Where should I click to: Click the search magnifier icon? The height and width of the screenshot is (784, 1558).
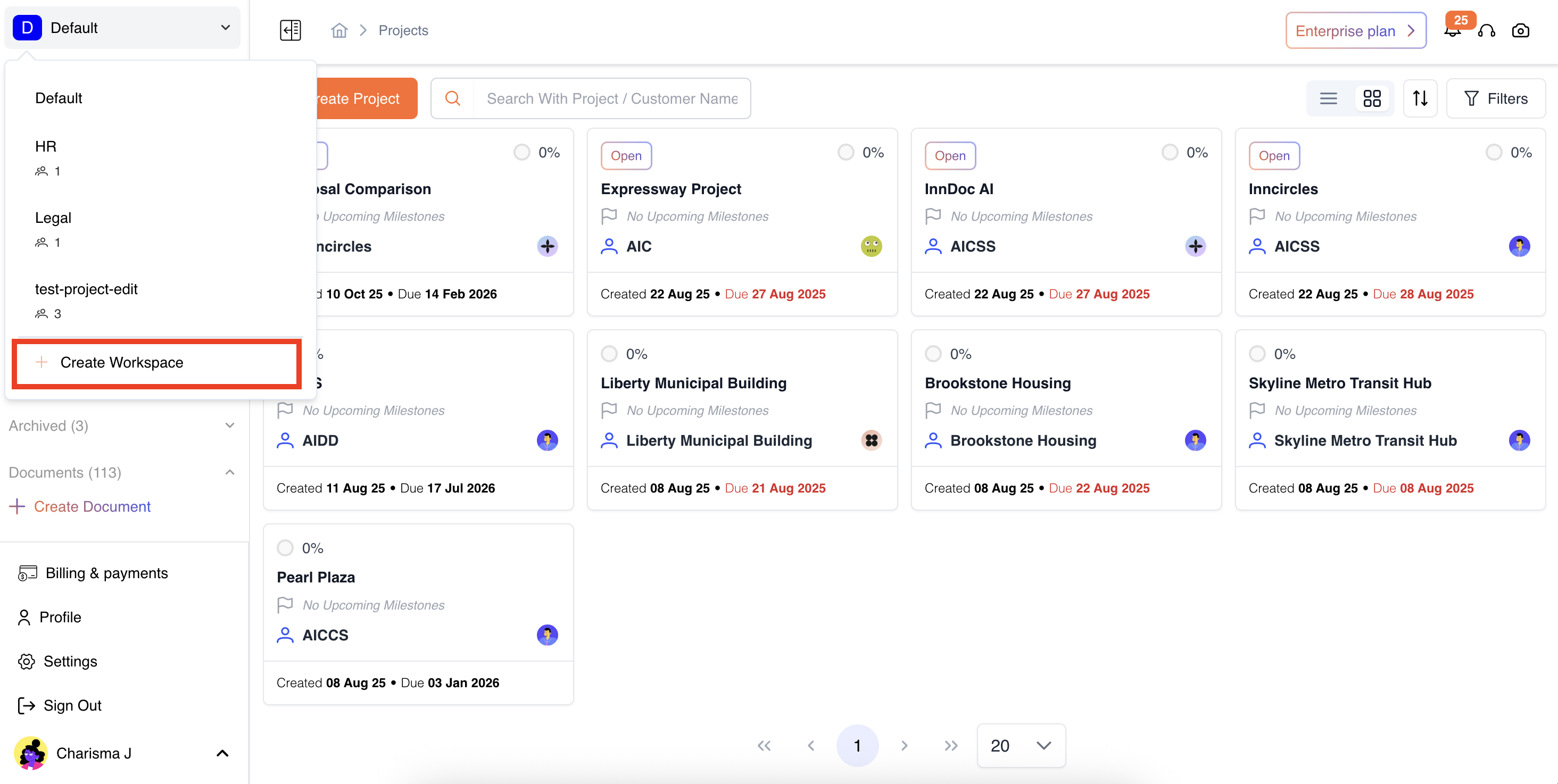[x=452, y=98]
